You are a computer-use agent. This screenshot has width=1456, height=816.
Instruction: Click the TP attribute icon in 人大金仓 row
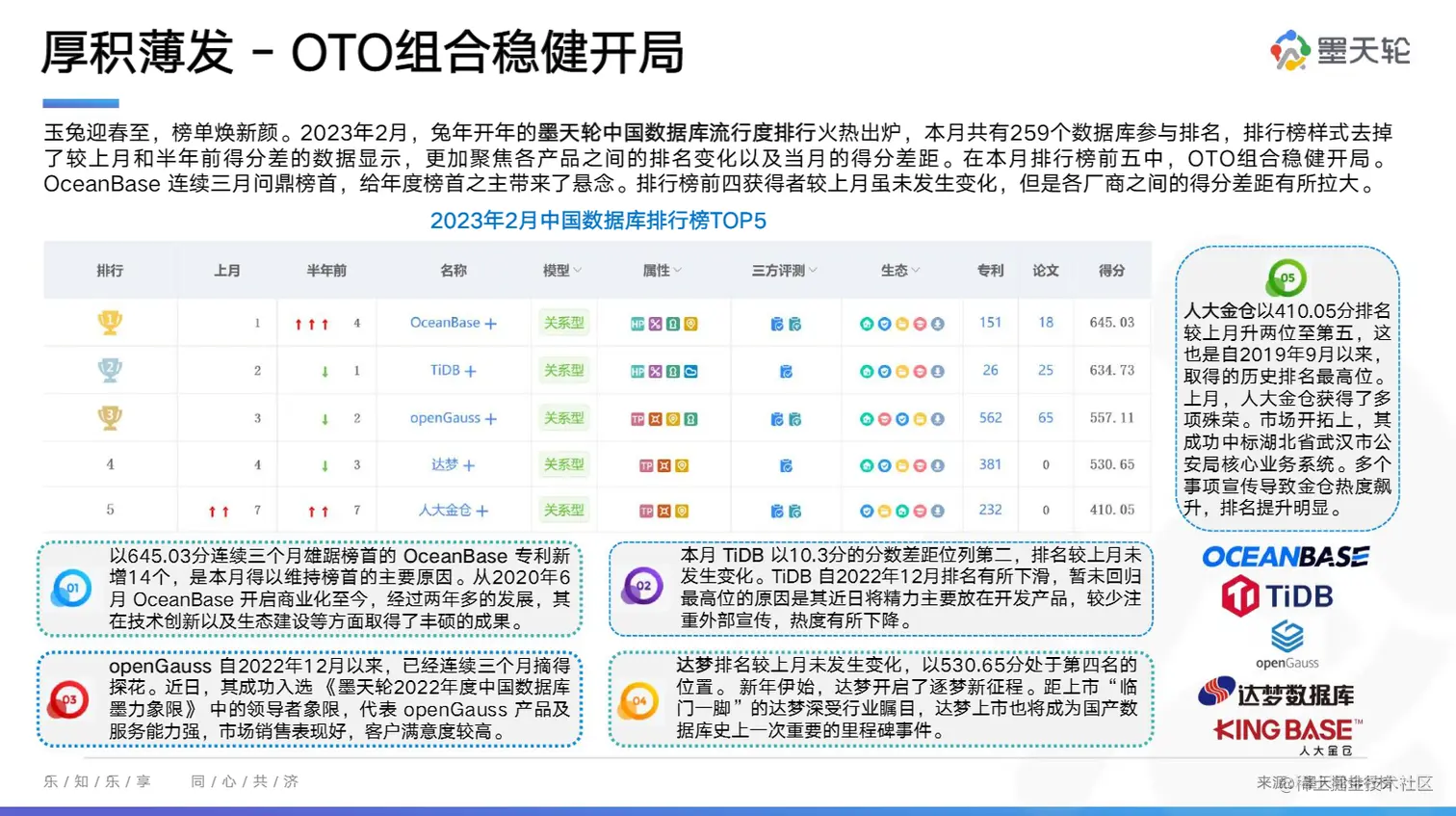coord(646,511)
